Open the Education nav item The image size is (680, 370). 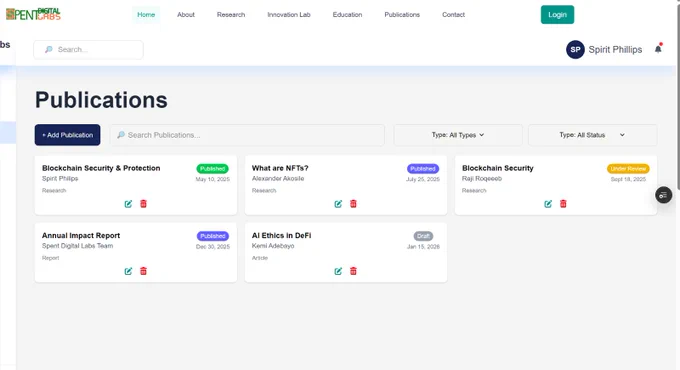pyautogui.click(x=347, y=15)
